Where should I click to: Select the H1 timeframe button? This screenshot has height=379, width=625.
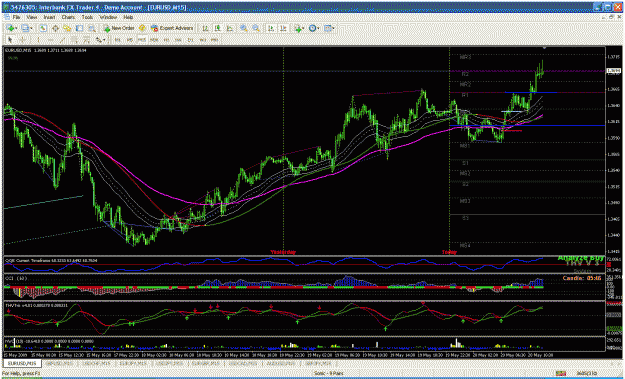tap(166, 40)
